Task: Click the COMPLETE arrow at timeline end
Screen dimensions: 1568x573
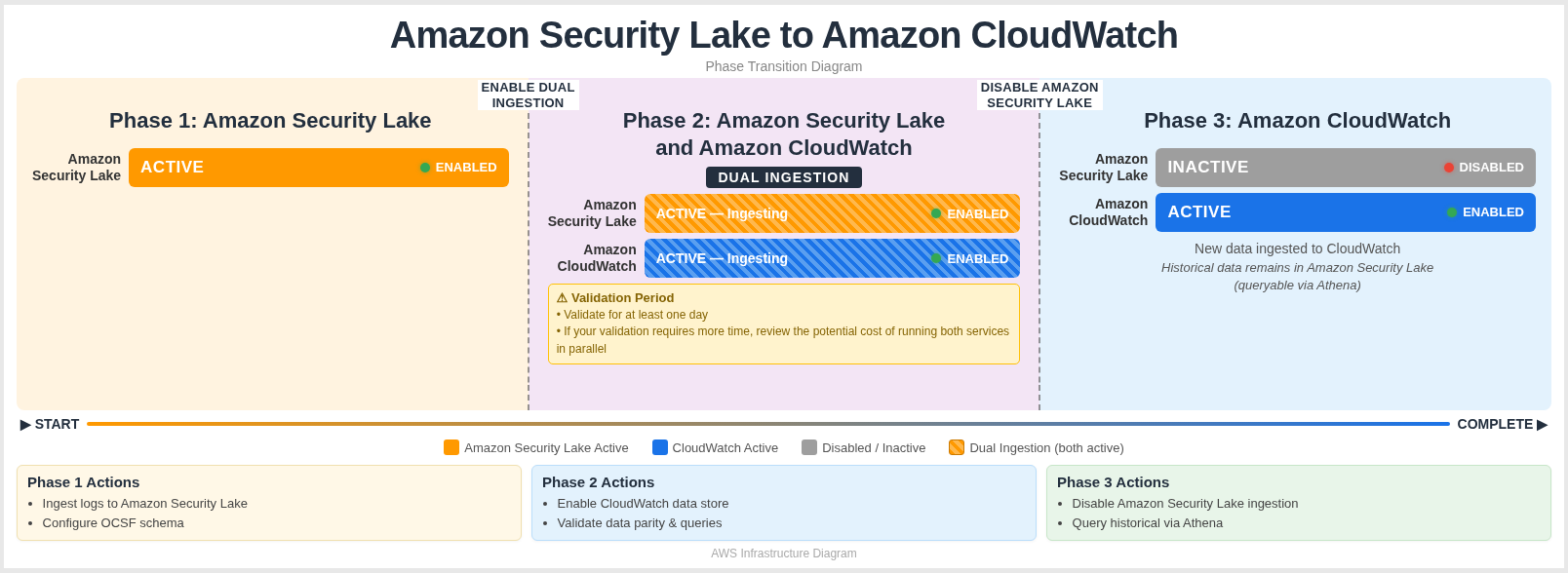Action: tap(1542, 424)
